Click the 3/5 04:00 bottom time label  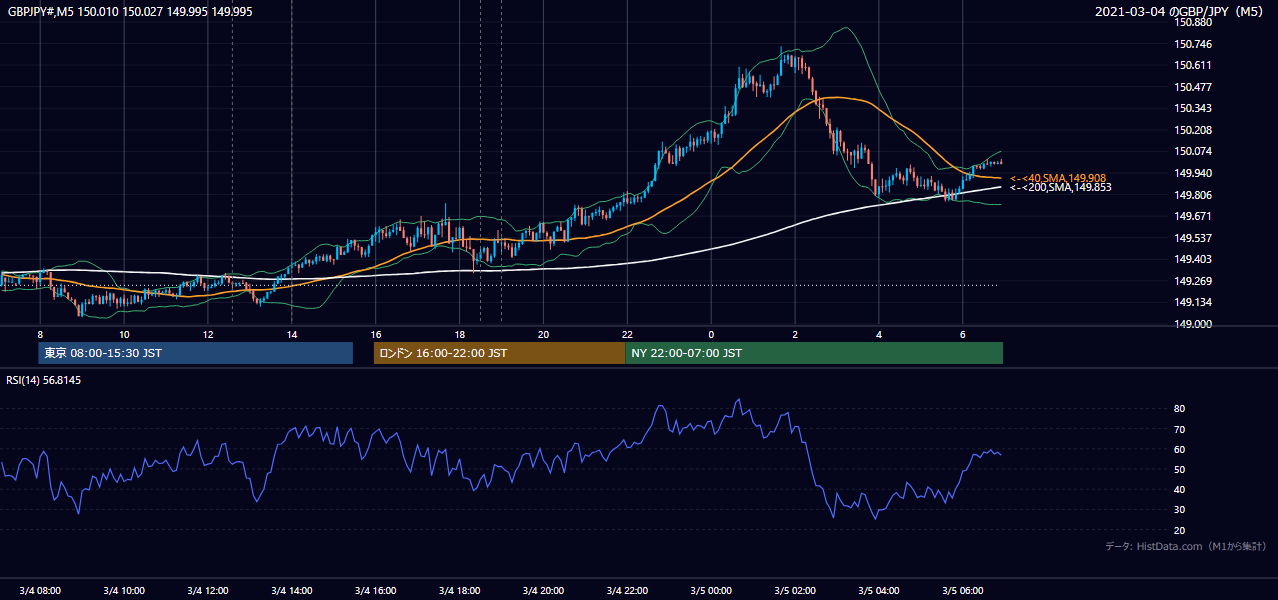click(879, 590)
